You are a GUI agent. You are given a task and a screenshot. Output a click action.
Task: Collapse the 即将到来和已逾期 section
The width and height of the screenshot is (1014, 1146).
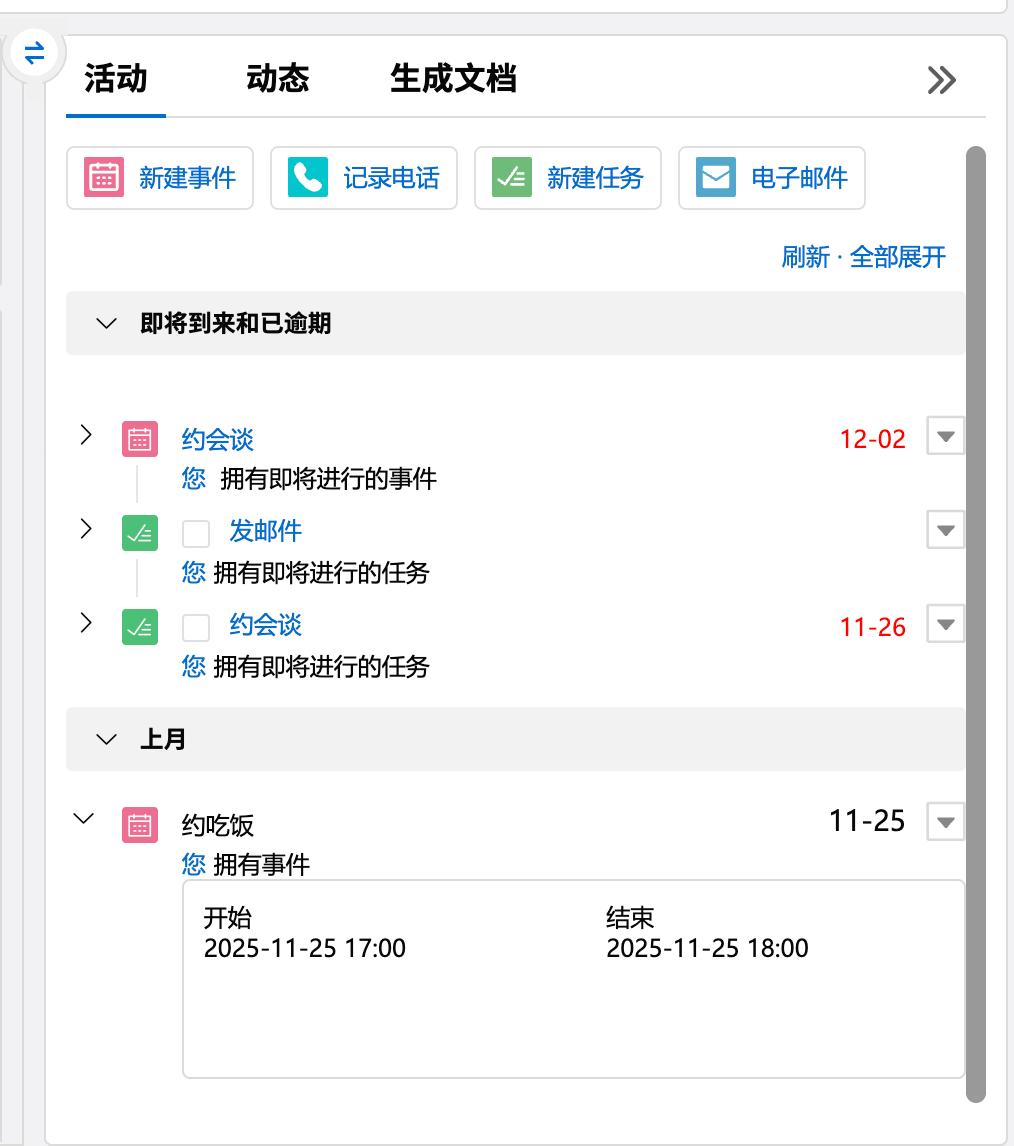[106, 323]
